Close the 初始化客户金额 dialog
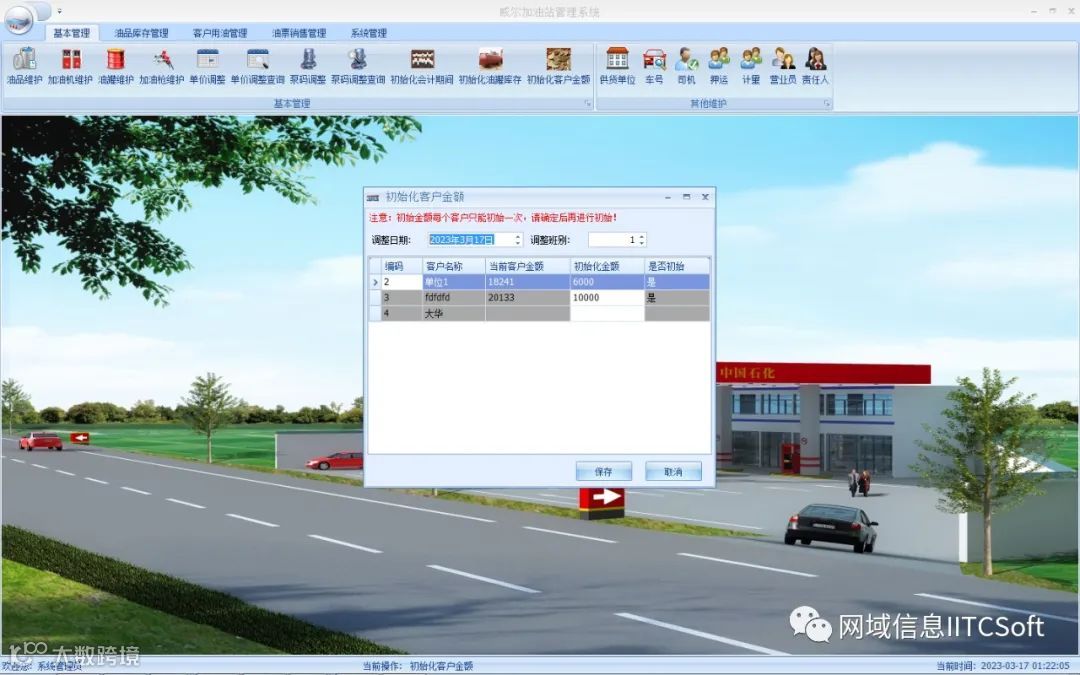The width and height of the screenshot is (1080, 675). [705, 197]
